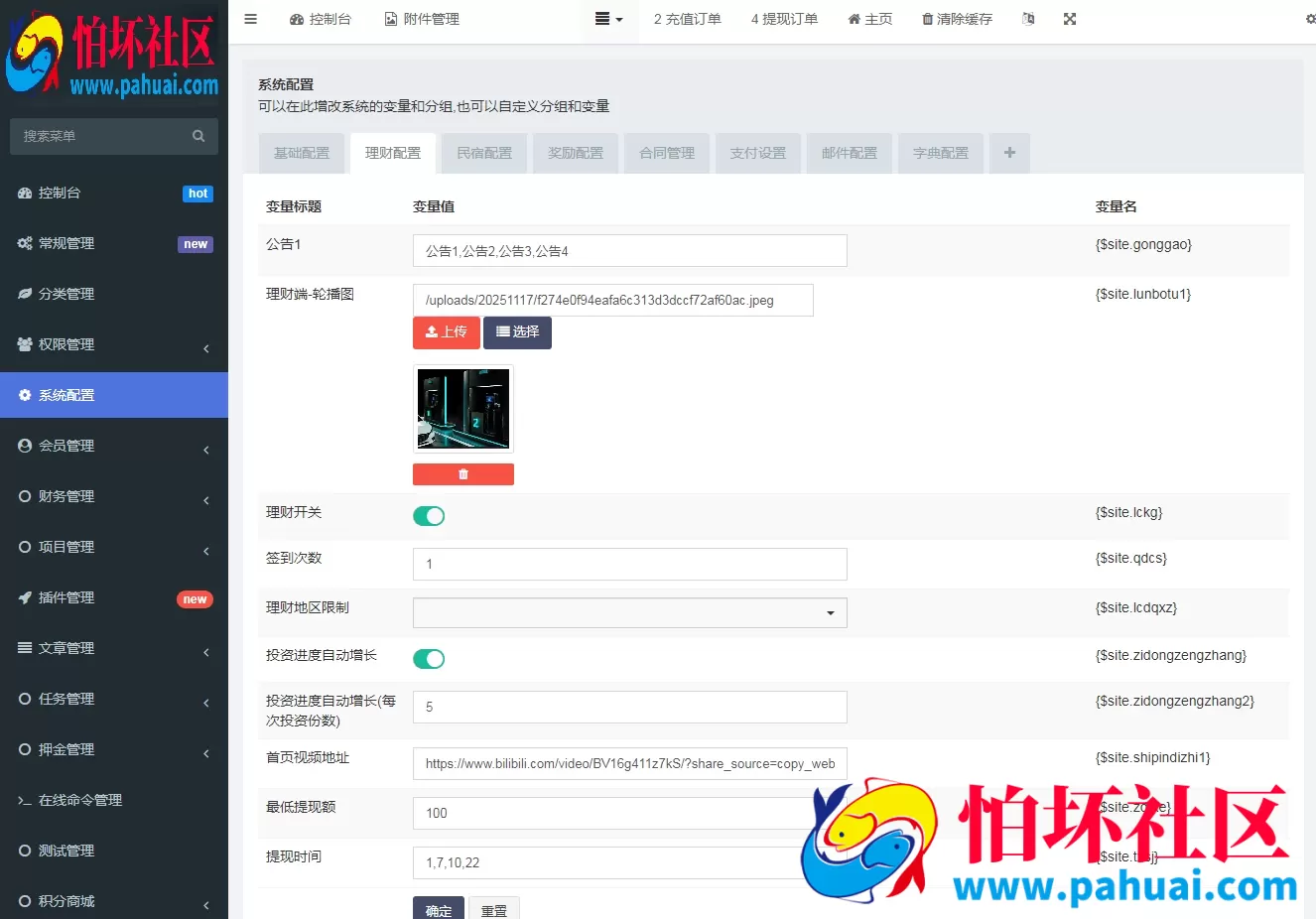Click variable name {$site.gonggao}

click(x=1143, y=244)
